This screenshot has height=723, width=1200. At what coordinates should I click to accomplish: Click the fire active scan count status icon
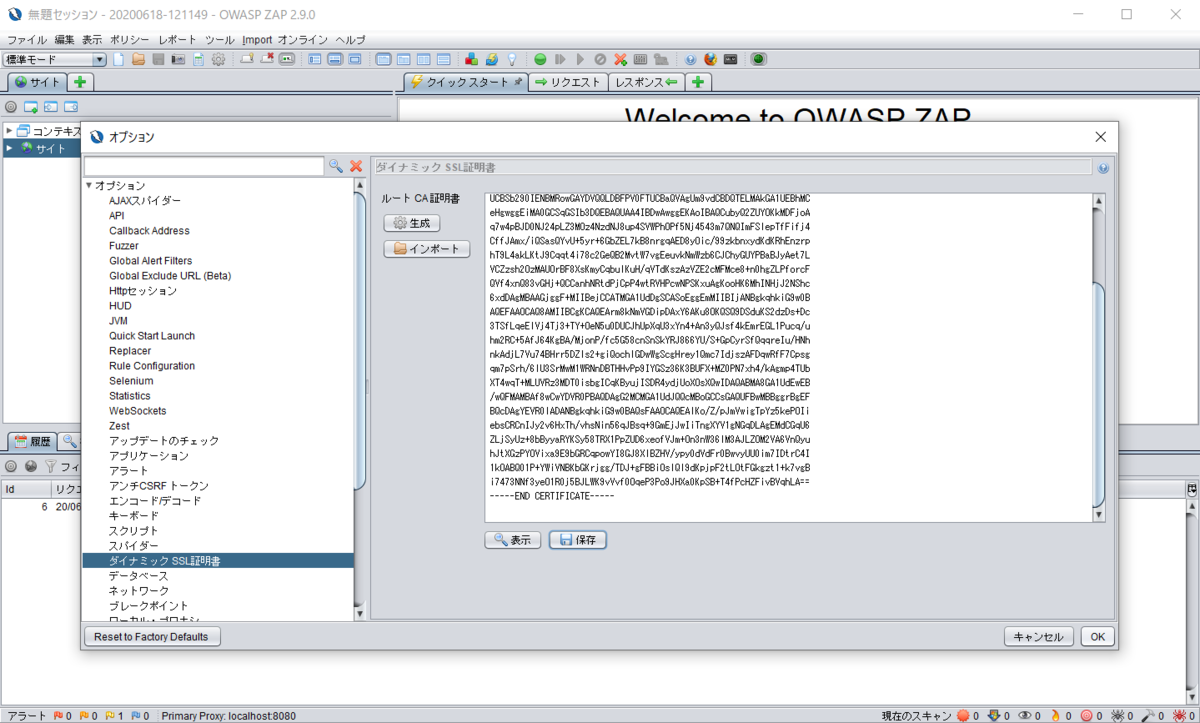pos(1059,716)
